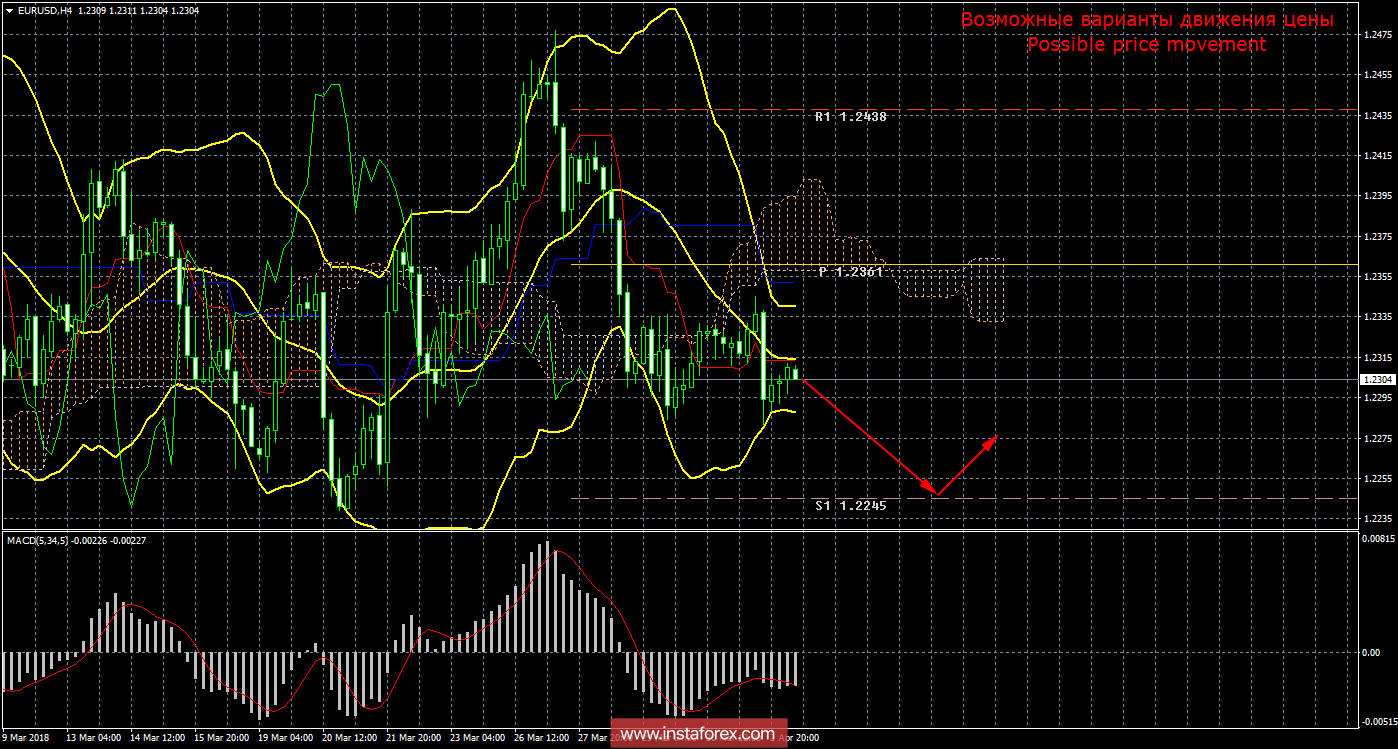
Task: Select the S1 1.2245 support label
Action: click(x=850, y=506)
